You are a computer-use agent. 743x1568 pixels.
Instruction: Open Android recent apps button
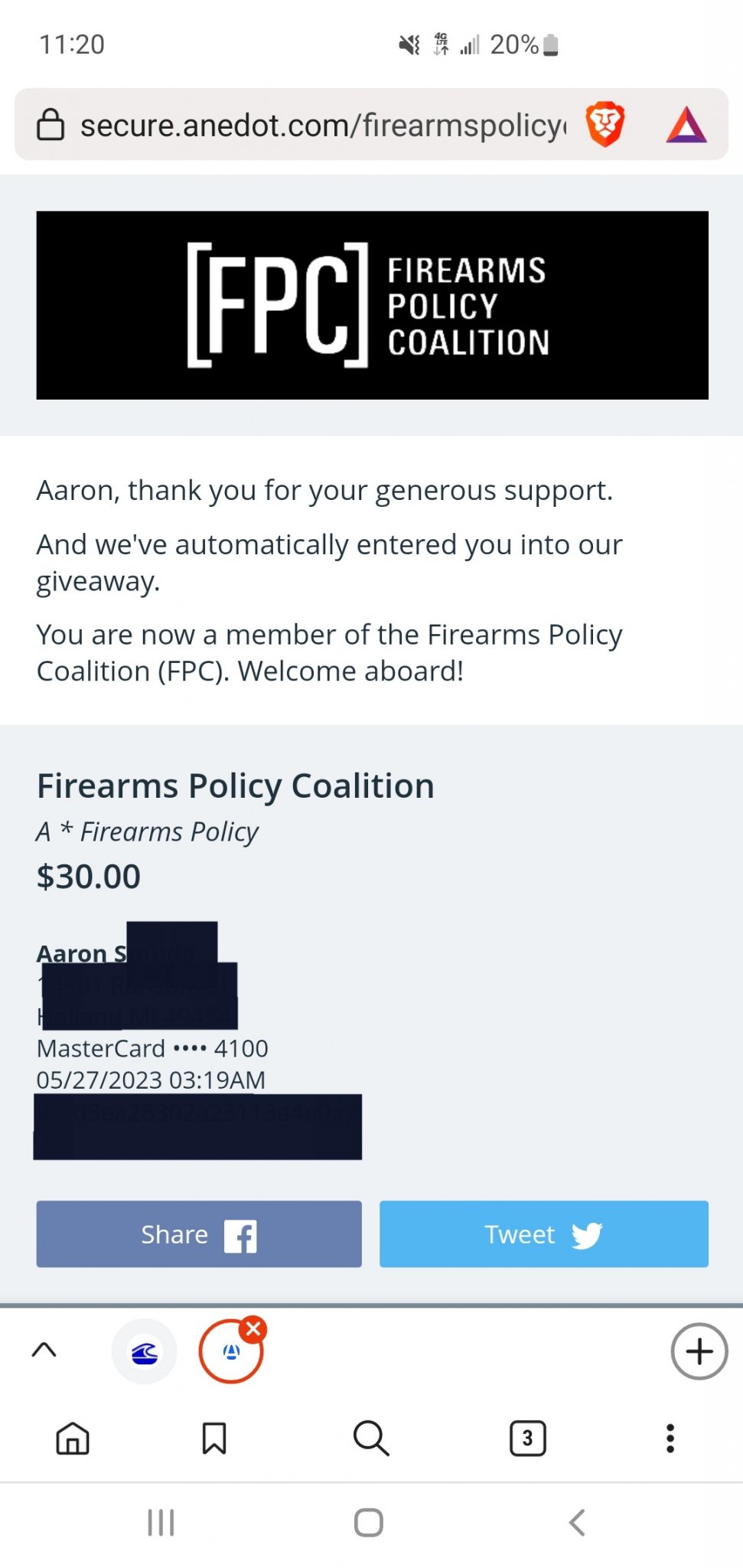pyautogui.click(x=161, y=1523)
